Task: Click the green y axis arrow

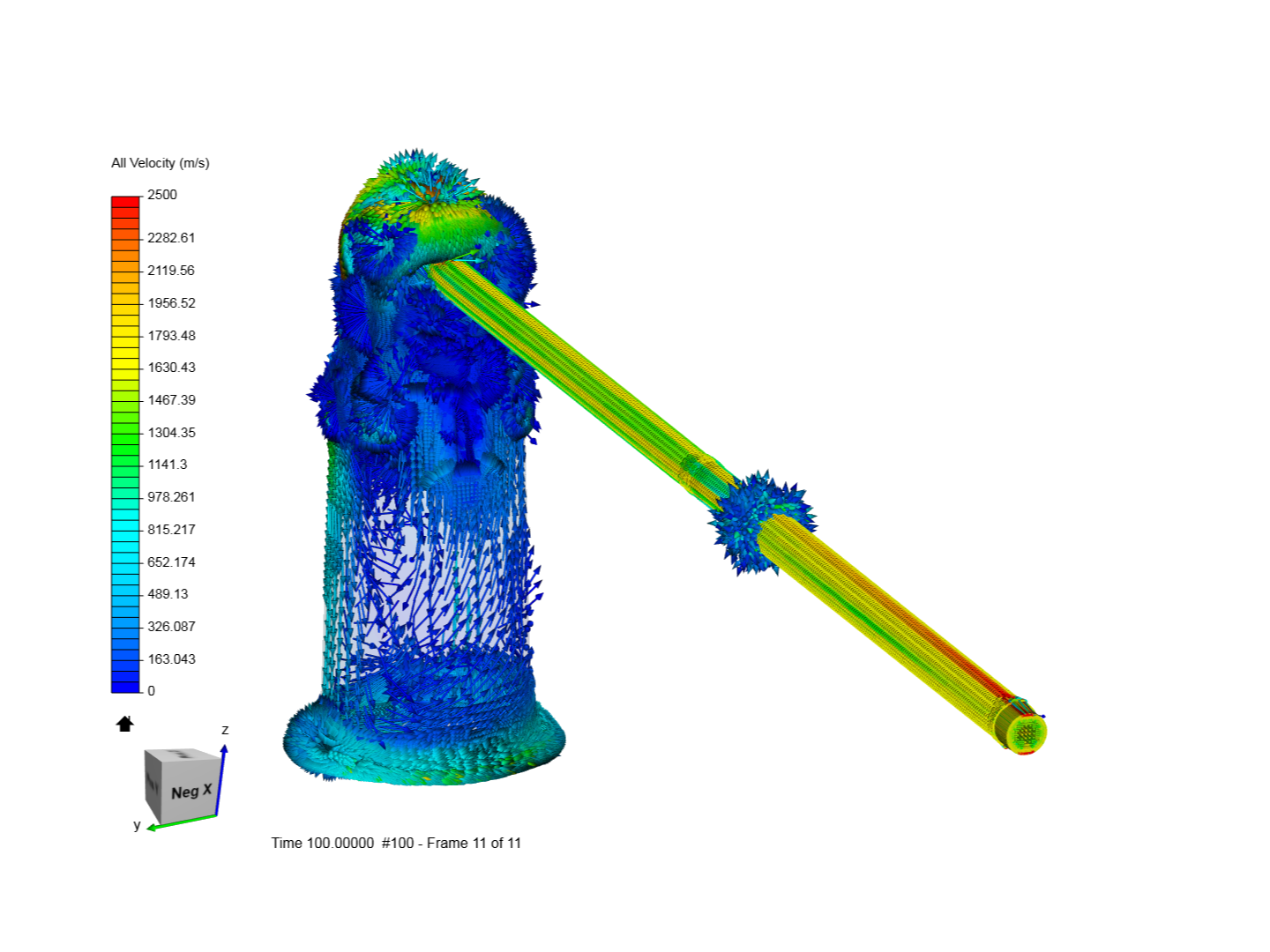Action: click(x=182, y=822)
